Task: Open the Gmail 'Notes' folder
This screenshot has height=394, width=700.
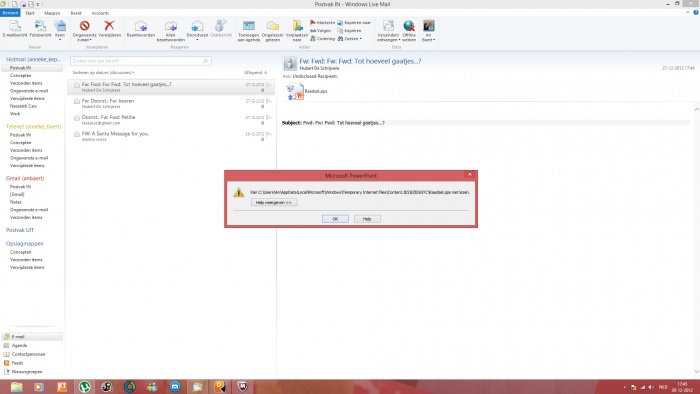Action: click(x=16, y=202)
